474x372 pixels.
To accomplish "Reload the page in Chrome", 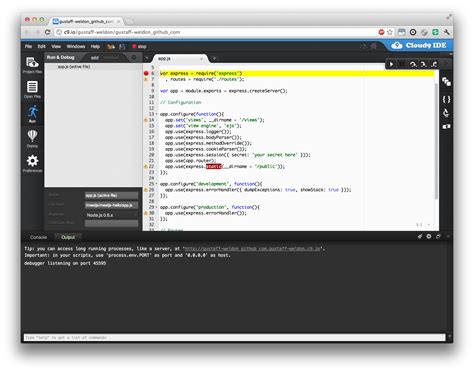I will [x=48, y=32].
